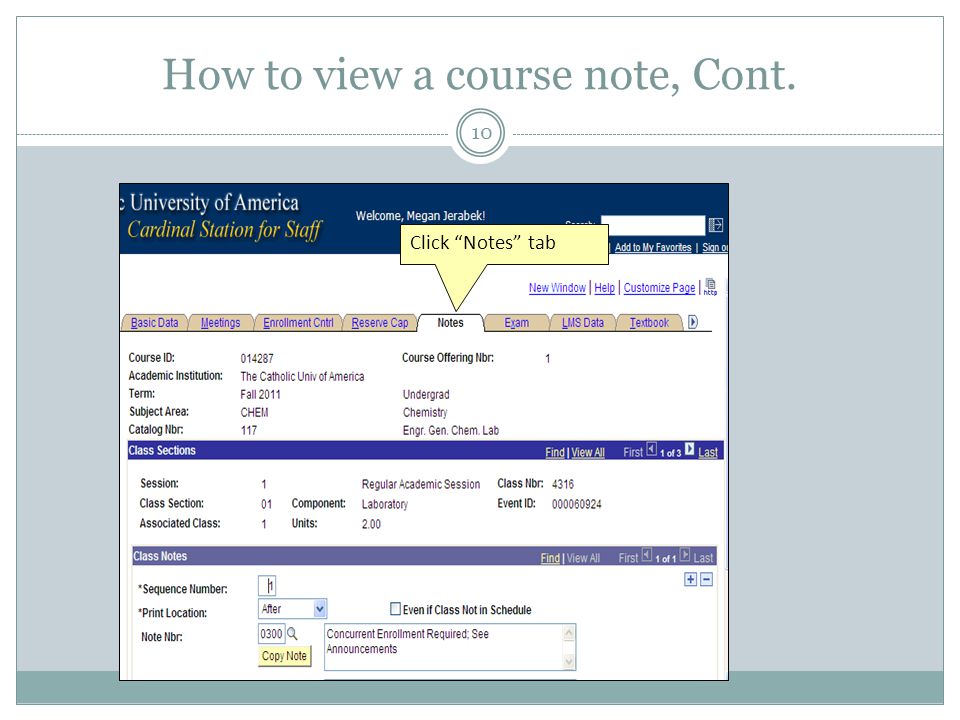The width and height of the screenshot is (960, 720).
Task: Add a new class note row
Action: click(x=691, y=579)
